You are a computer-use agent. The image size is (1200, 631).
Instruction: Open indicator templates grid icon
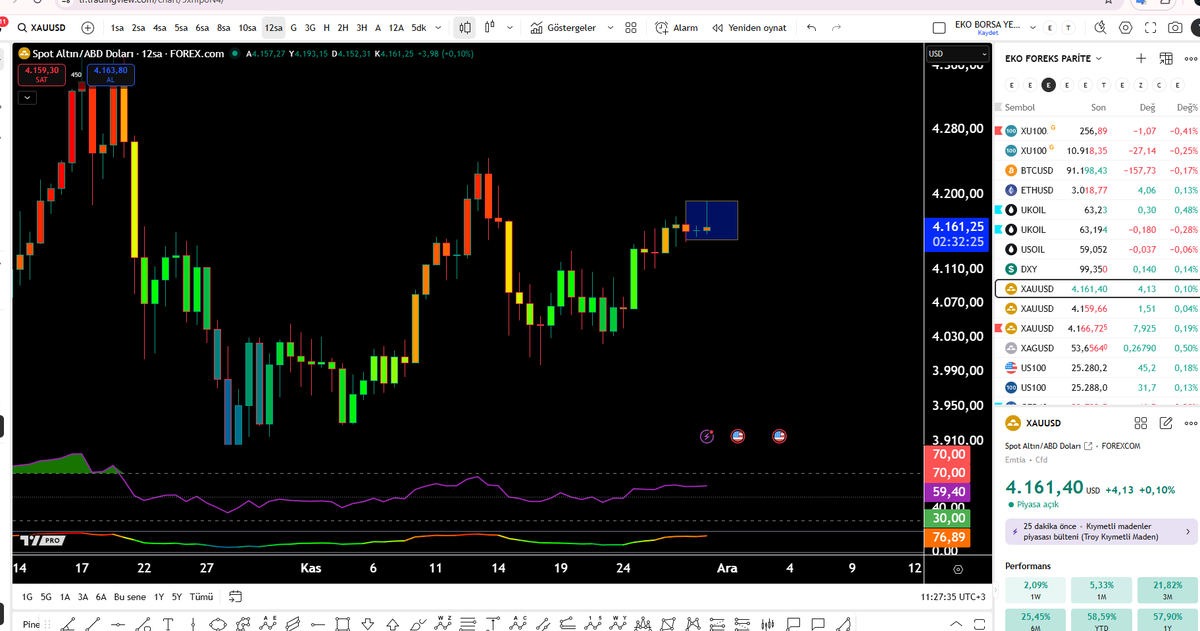pos(631,28)
